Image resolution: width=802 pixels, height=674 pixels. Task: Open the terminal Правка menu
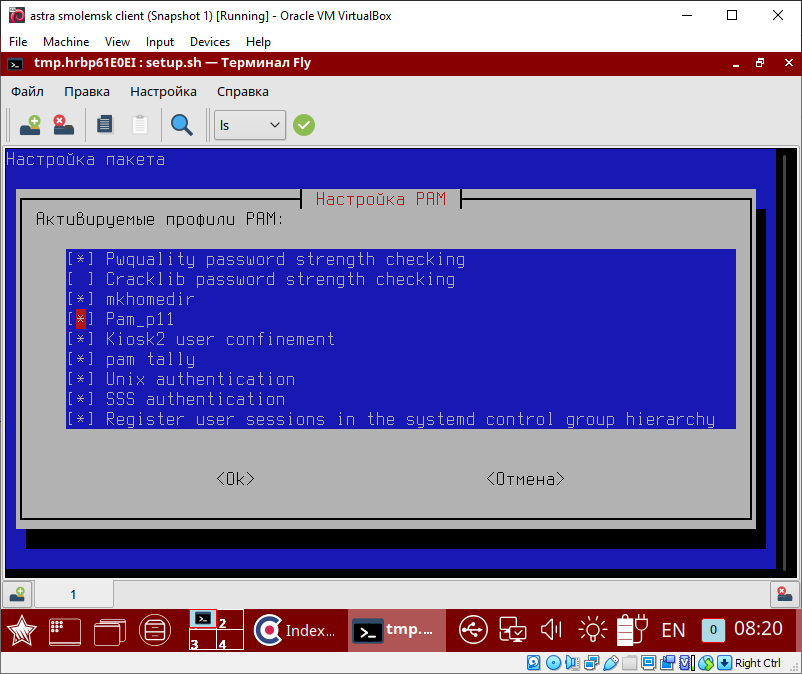point(87,92)
